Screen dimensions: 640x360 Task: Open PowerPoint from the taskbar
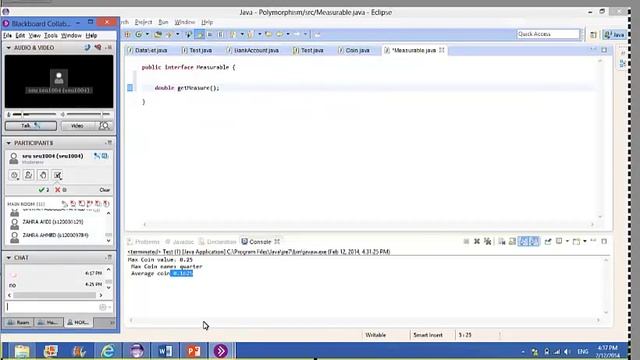[194, 351]
